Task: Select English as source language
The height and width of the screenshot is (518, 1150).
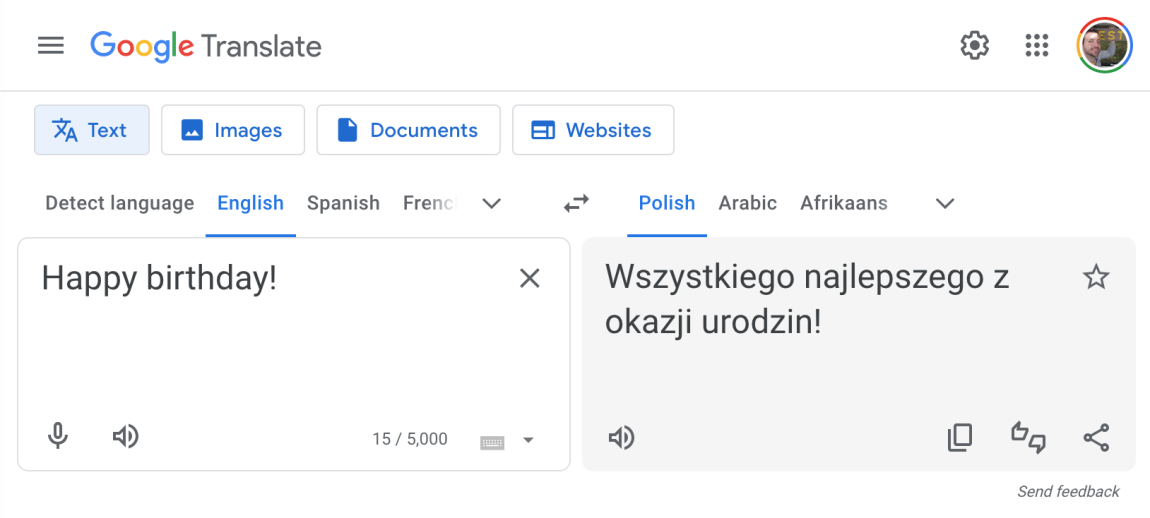Action: [x=250, y=203]
